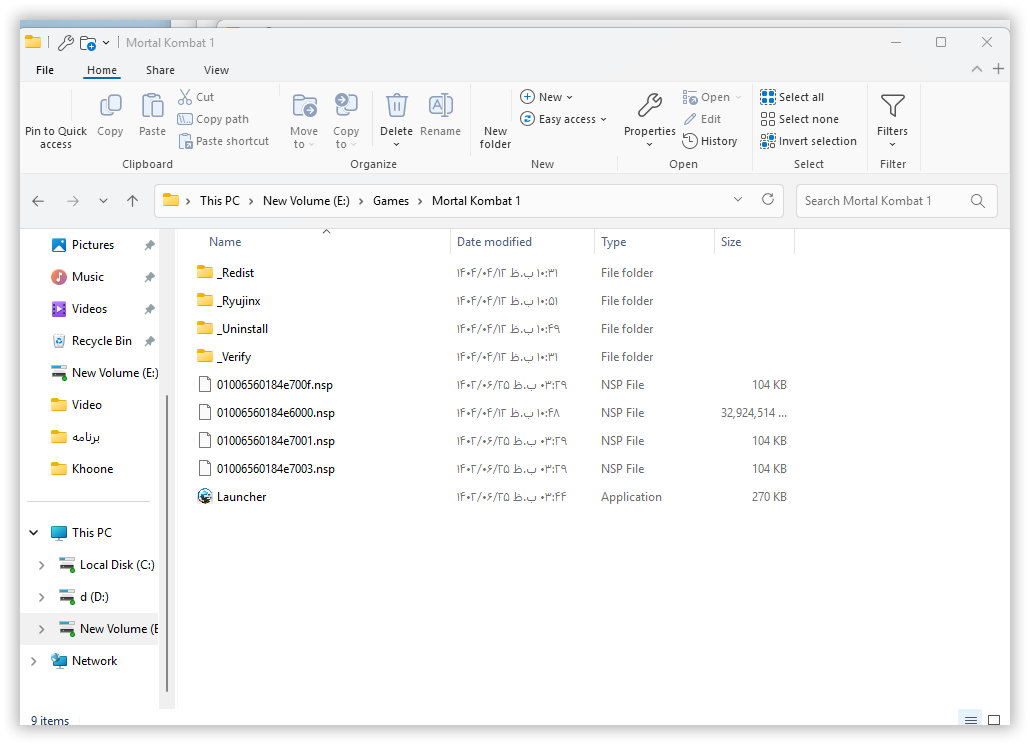Collapse the ribbon with the caret
This screenshot has height=745, width=1030.
(977, 69)
